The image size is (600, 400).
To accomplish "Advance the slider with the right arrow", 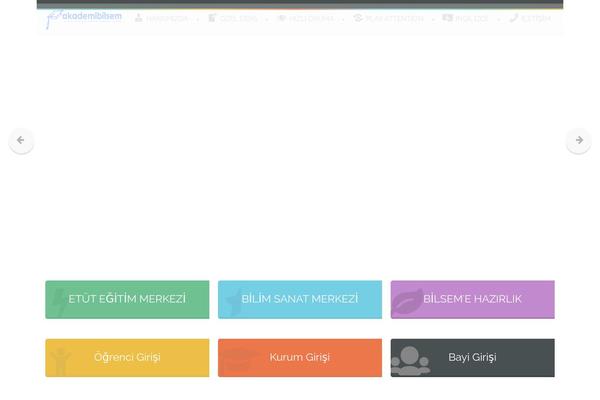I will click(579, 140).
